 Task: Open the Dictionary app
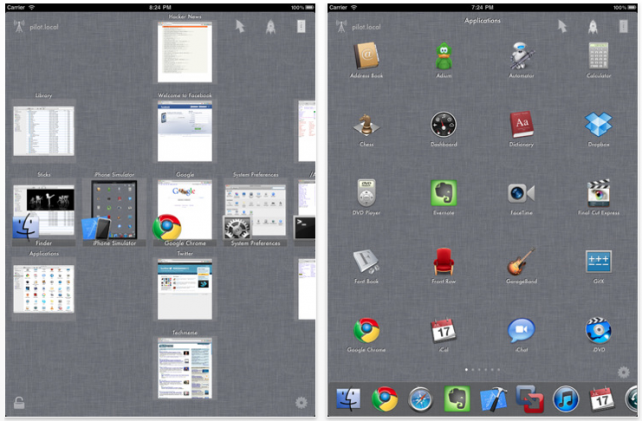point(521,124)
